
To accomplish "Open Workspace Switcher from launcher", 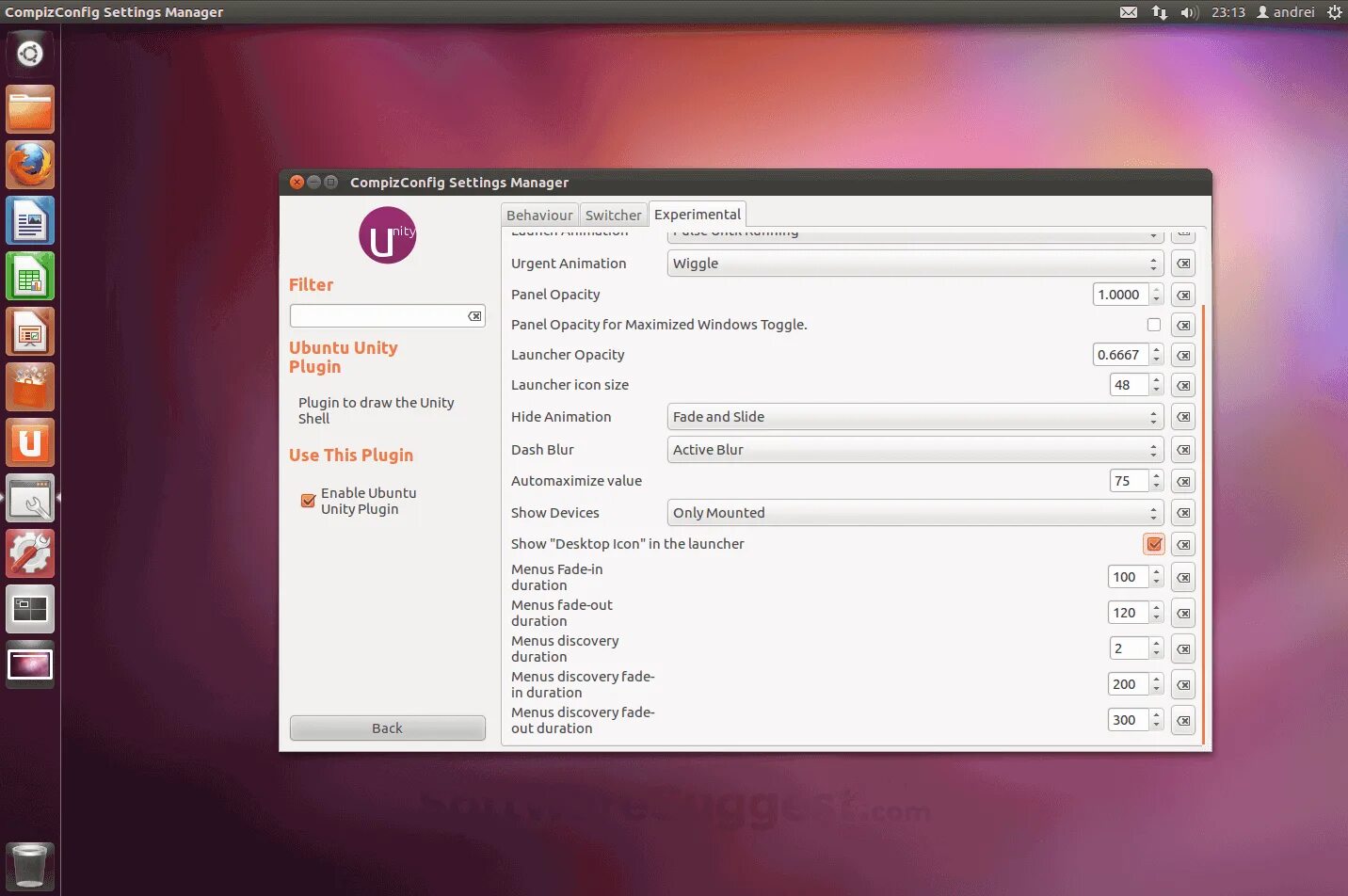I will tap(30, 609).
